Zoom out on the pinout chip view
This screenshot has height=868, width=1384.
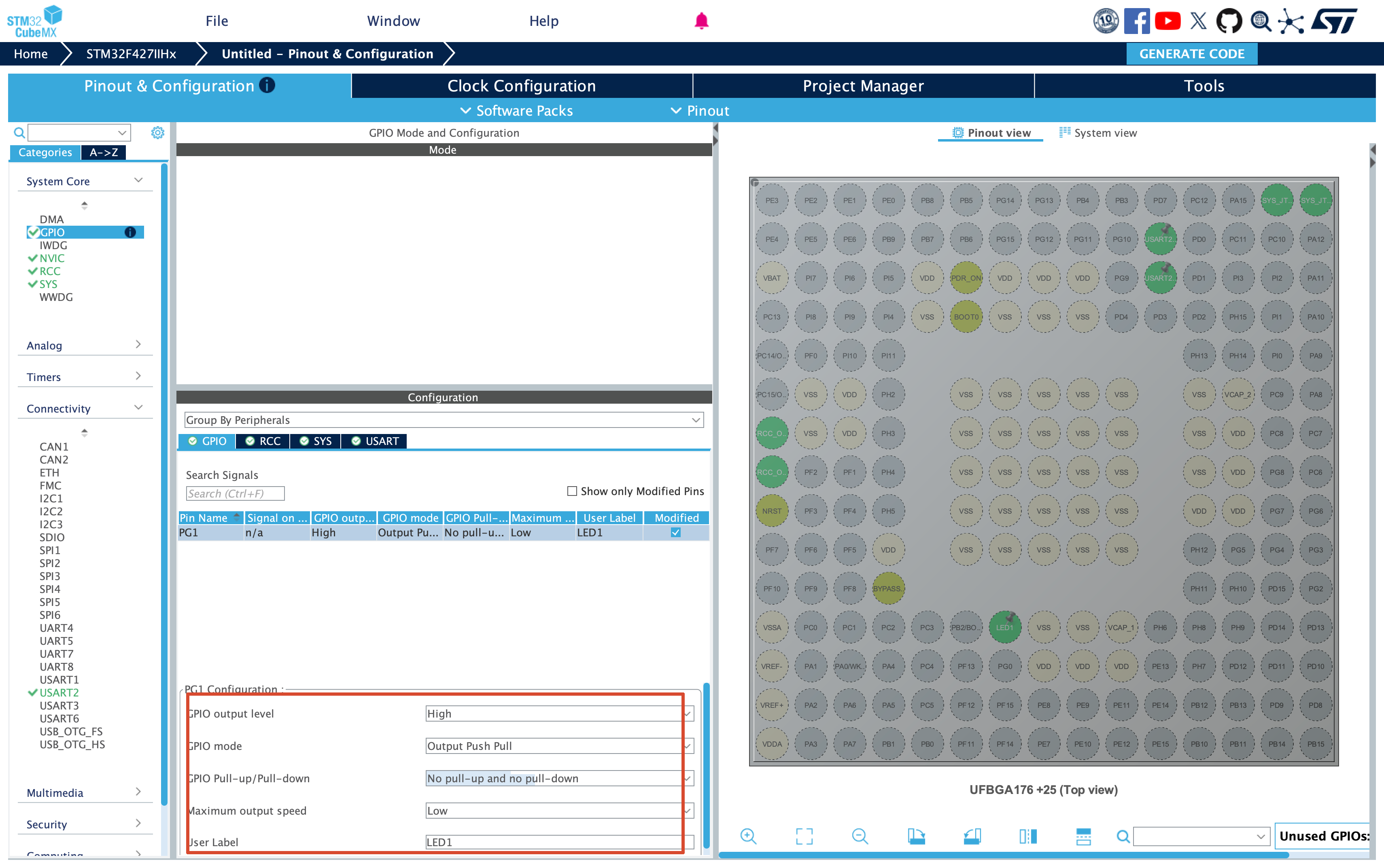point(860,836)
